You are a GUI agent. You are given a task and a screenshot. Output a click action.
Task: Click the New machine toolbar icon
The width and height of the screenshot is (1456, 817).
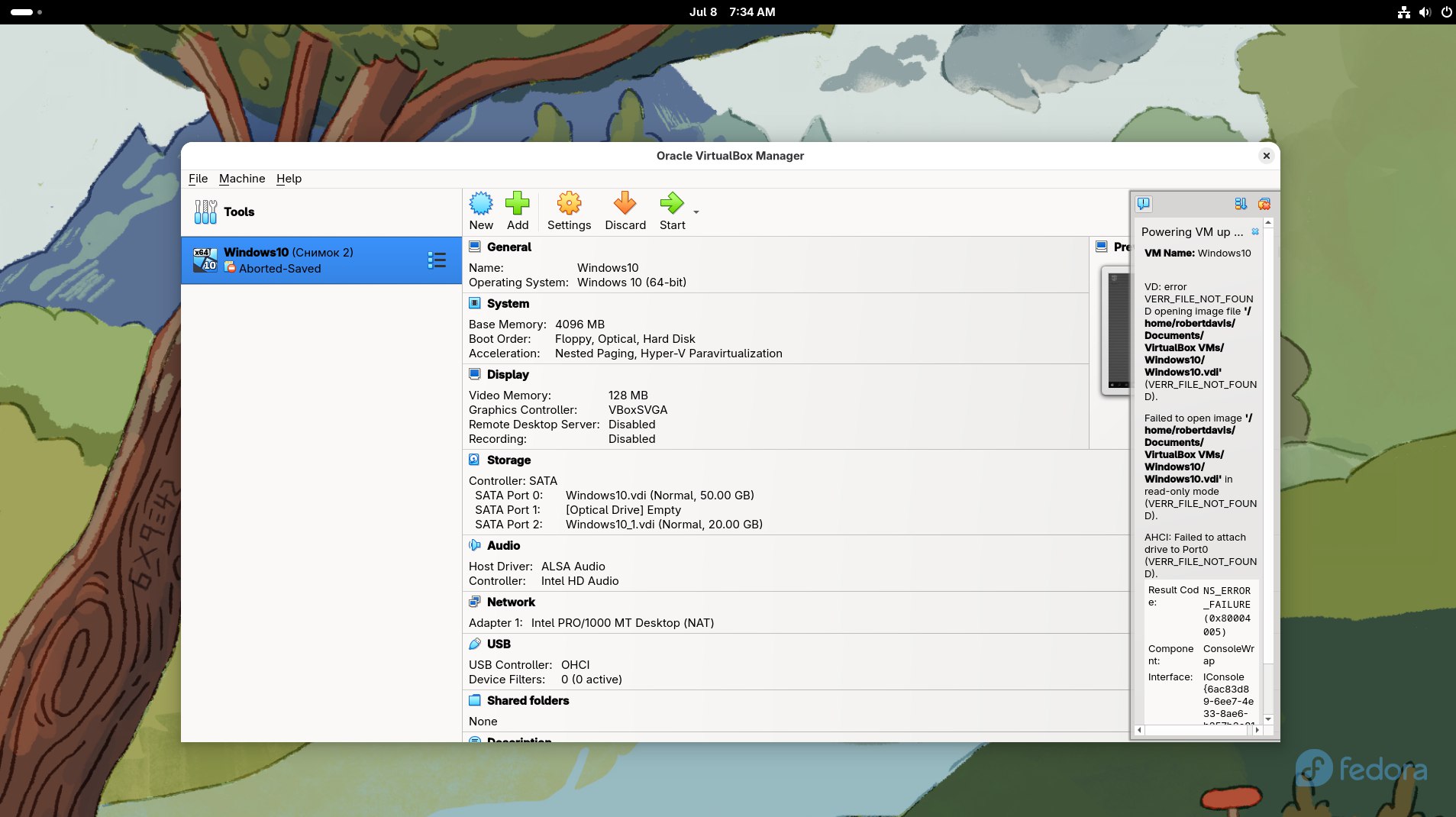coord(481,203)
